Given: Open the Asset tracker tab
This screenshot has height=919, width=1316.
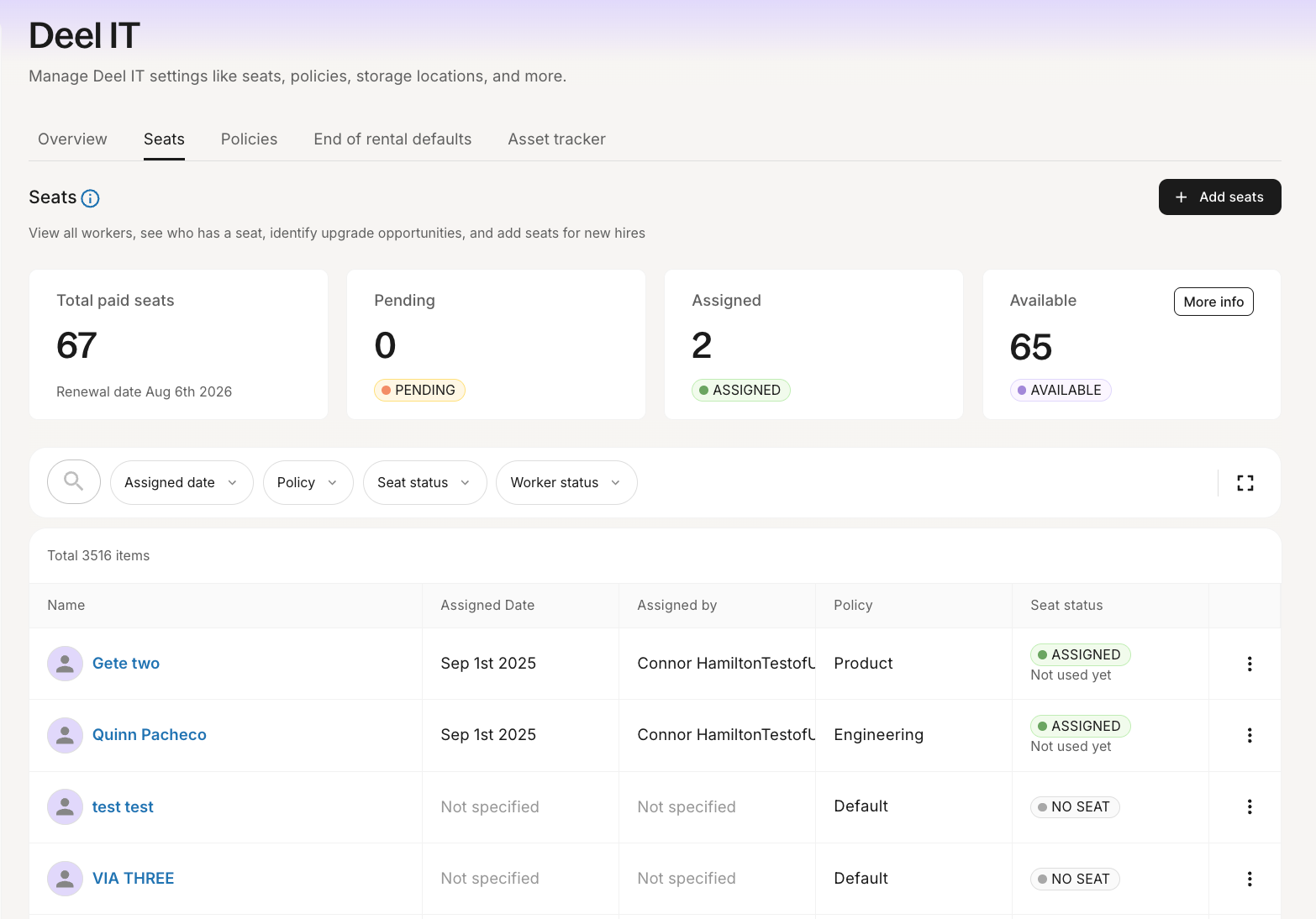Looking at the screenshot, I should pos(556,139).
